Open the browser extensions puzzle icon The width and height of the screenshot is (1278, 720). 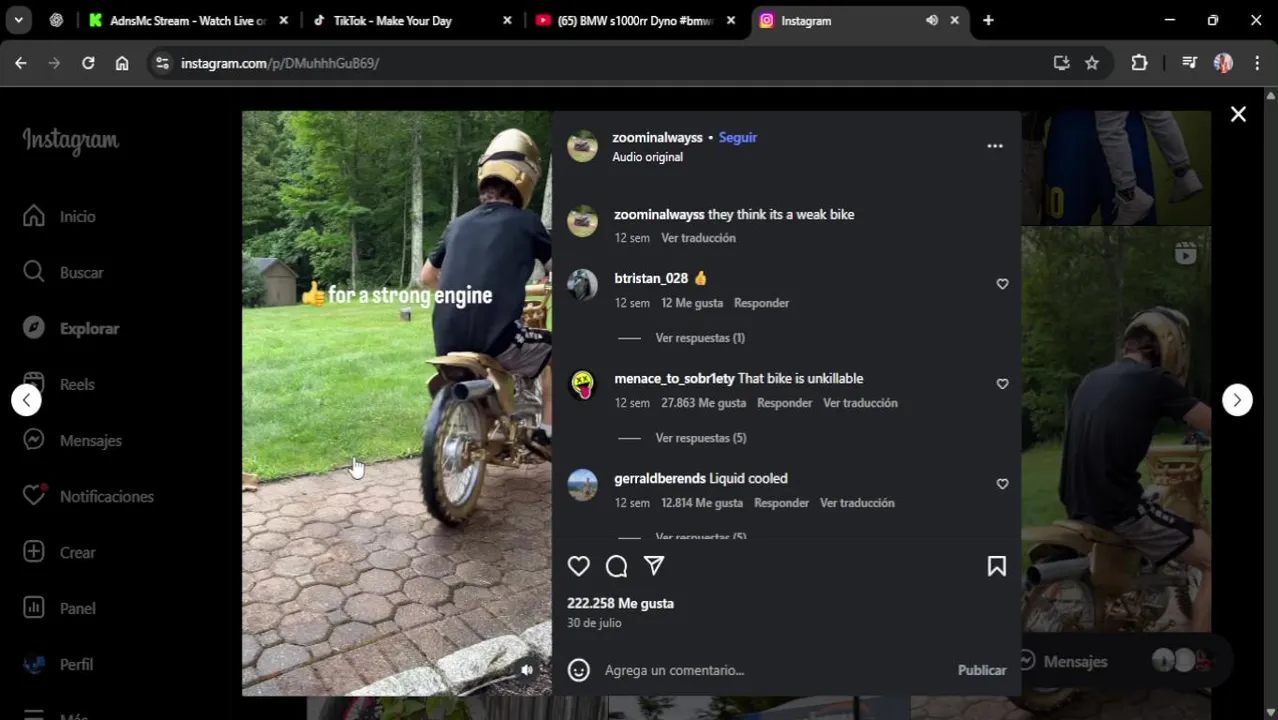pyautogui.click(x=1139, y=63)
